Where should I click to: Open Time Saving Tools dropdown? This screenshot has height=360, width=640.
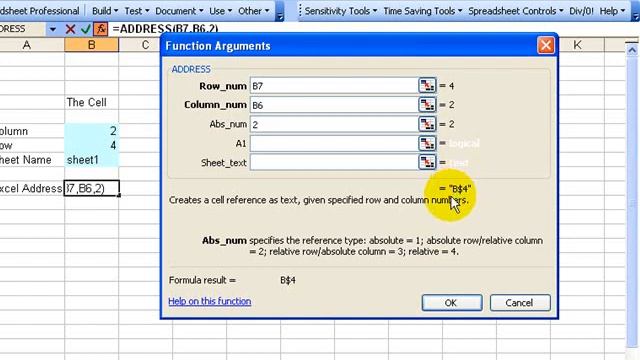(x=422, y=11)
